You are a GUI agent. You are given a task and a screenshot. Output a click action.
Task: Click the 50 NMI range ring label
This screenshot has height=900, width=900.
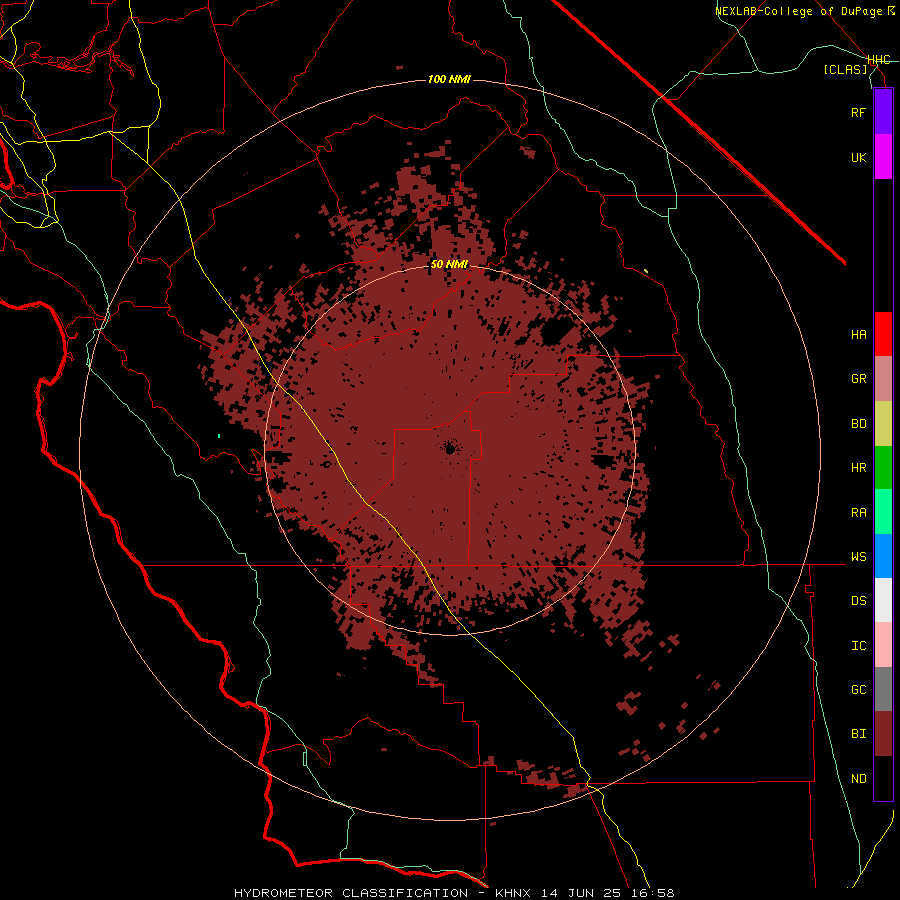449,264
